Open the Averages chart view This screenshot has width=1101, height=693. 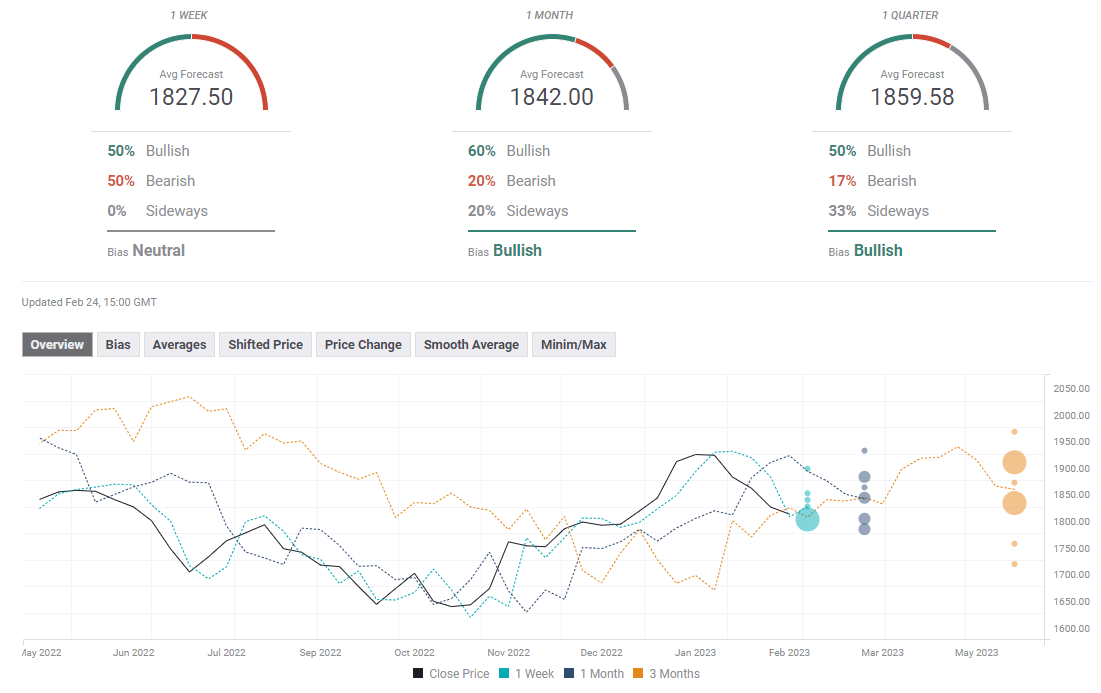(179, 344)
